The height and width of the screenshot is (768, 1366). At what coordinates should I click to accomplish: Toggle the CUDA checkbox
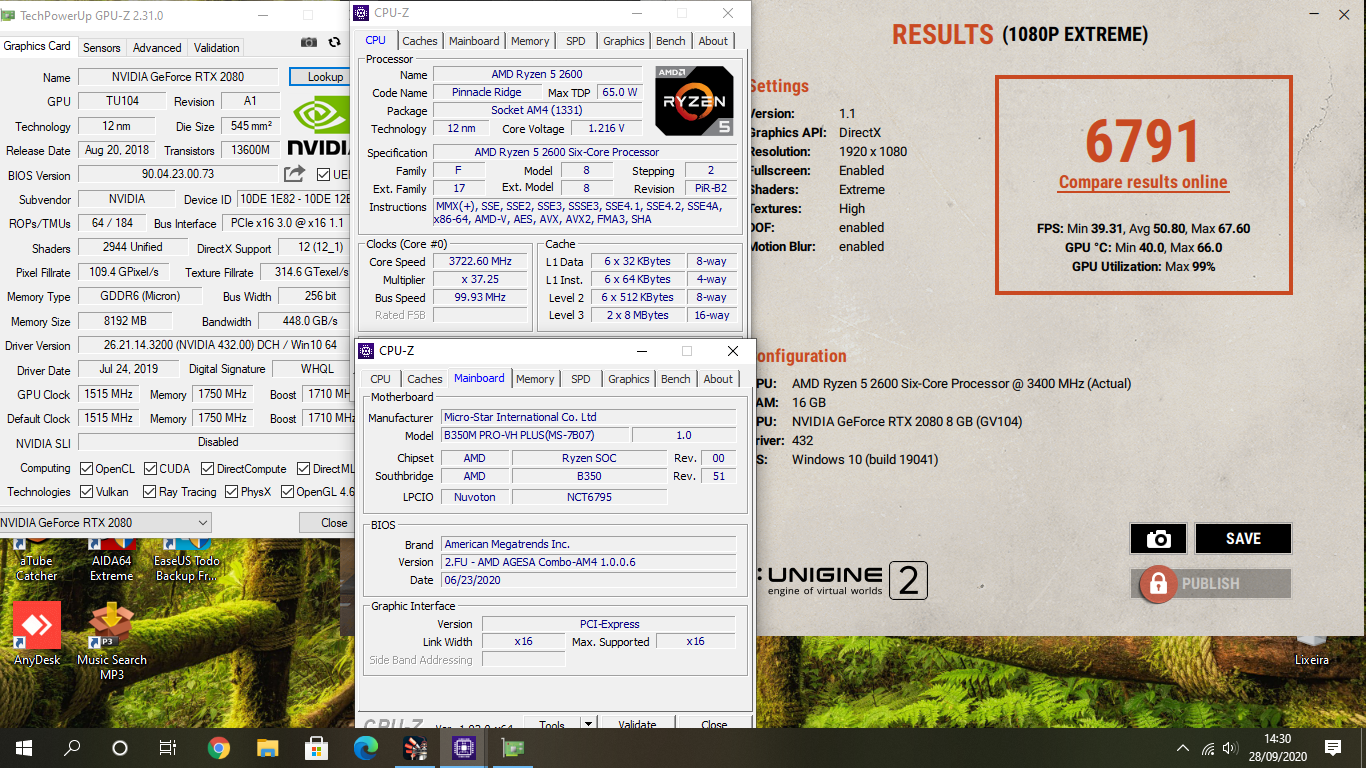[x=151, y=468]
